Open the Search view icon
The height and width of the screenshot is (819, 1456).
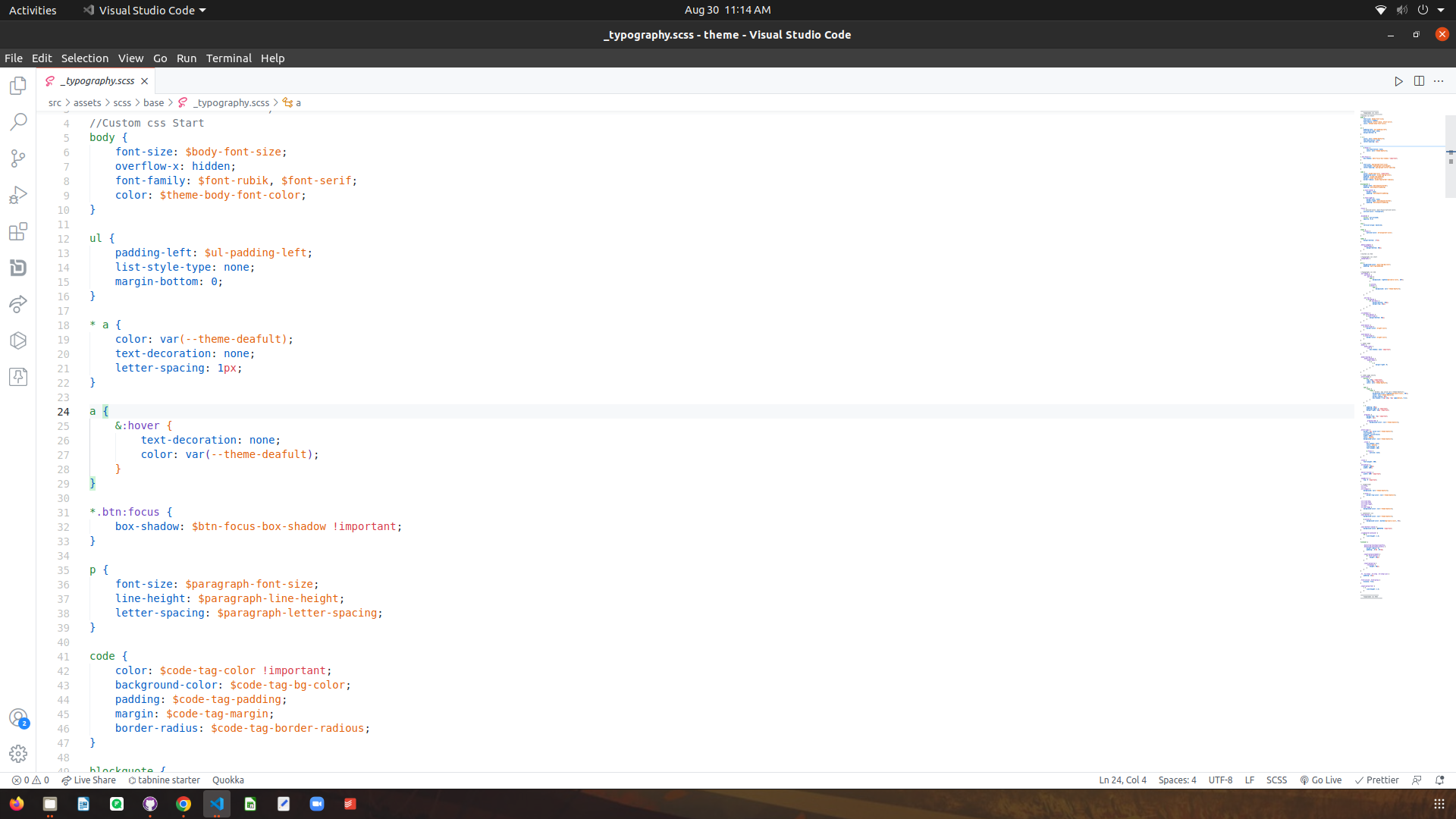18,121
